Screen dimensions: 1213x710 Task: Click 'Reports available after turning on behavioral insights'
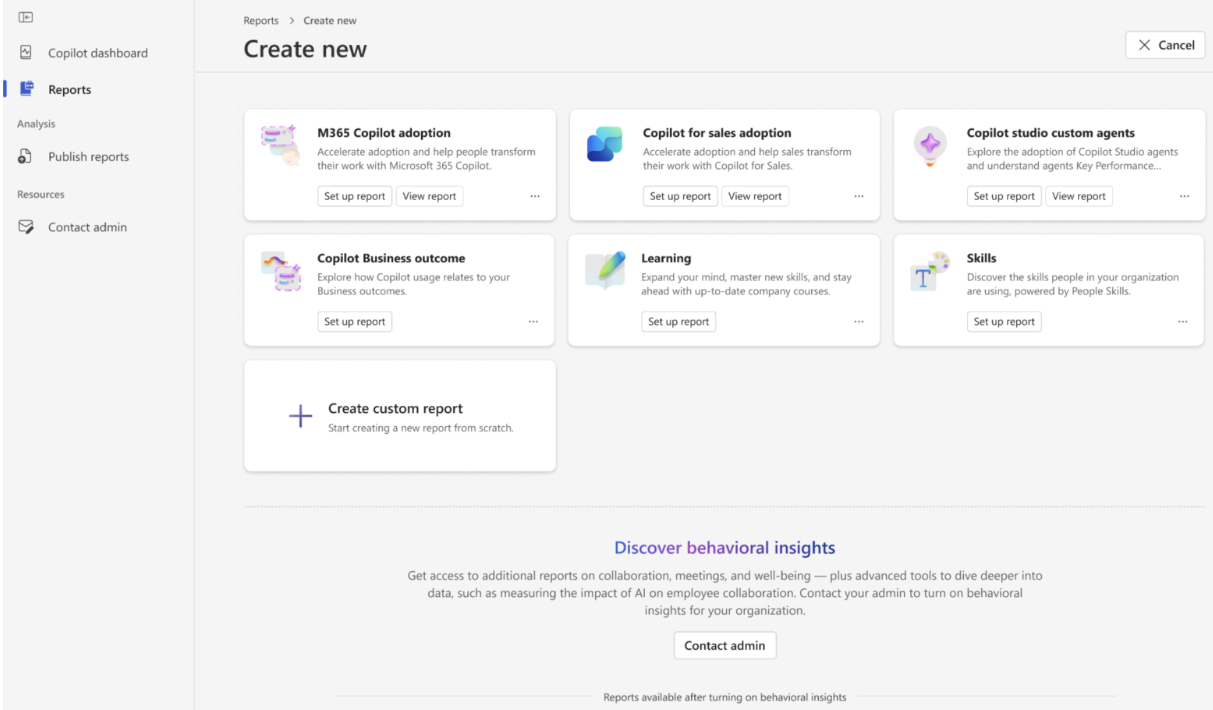click(x=725, y=698)
